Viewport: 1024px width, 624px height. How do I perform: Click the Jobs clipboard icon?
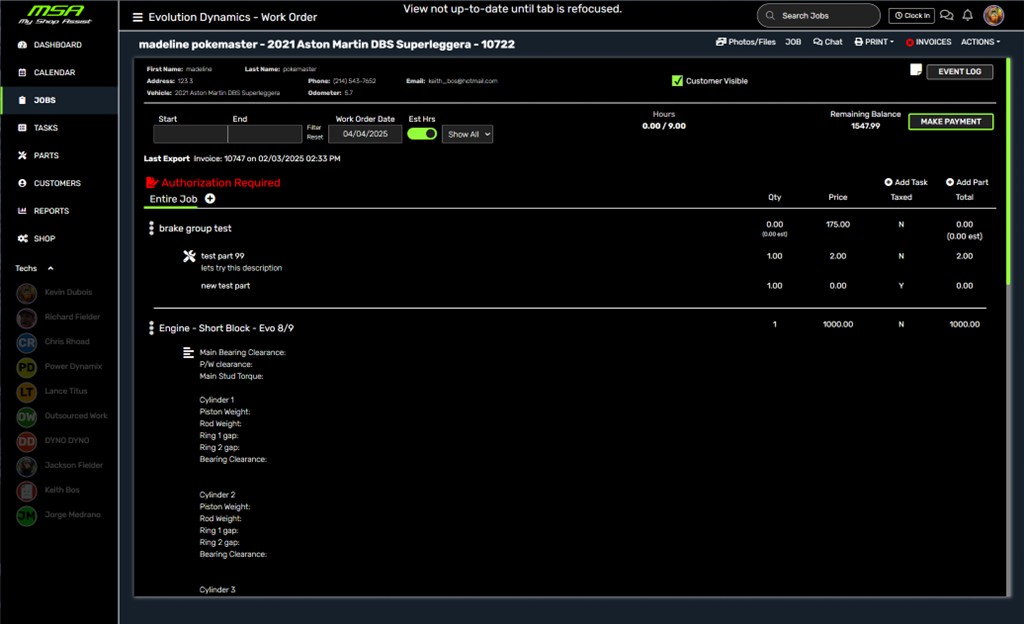pos(22,101)
